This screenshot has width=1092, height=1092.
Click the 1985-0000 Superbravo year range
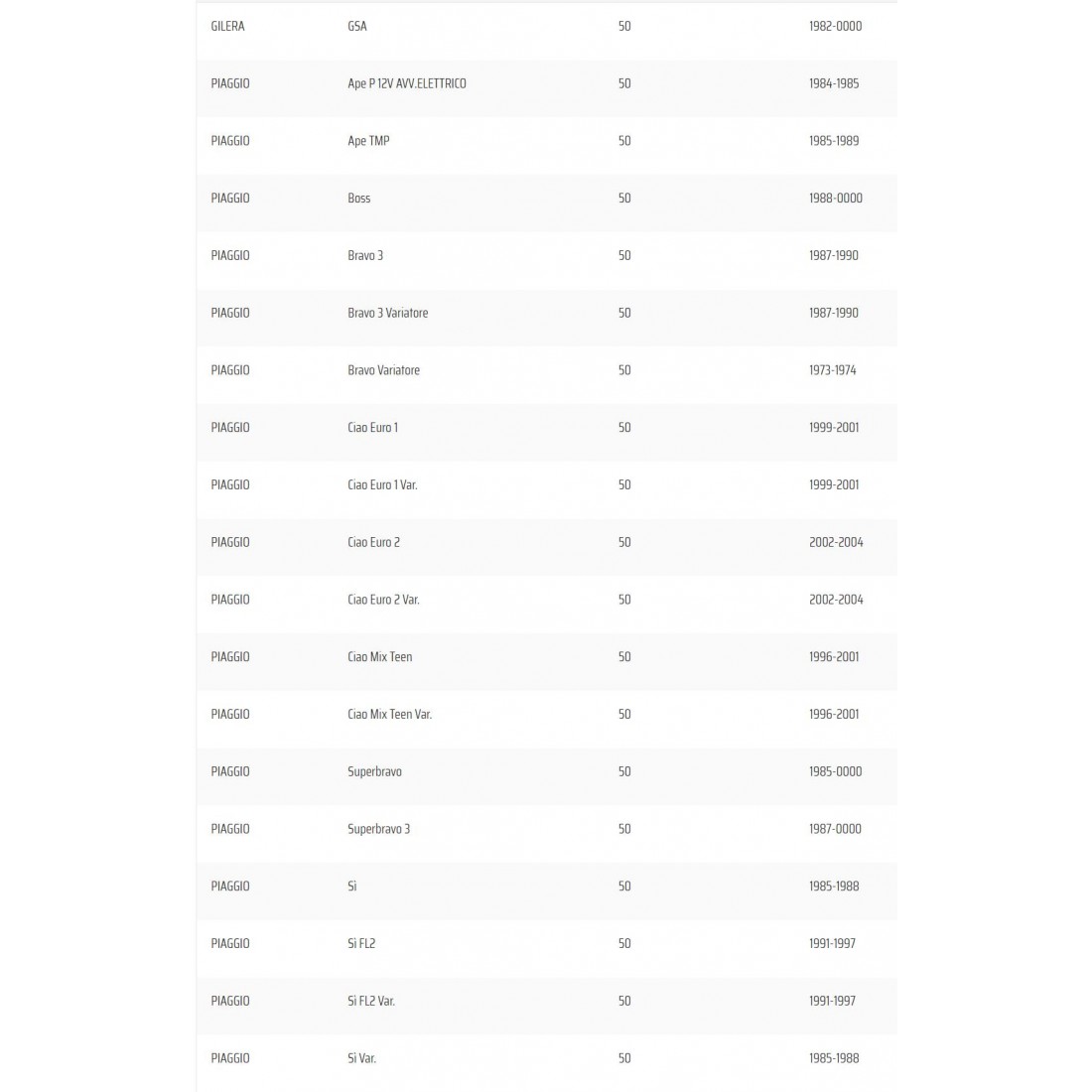point(835,771)
